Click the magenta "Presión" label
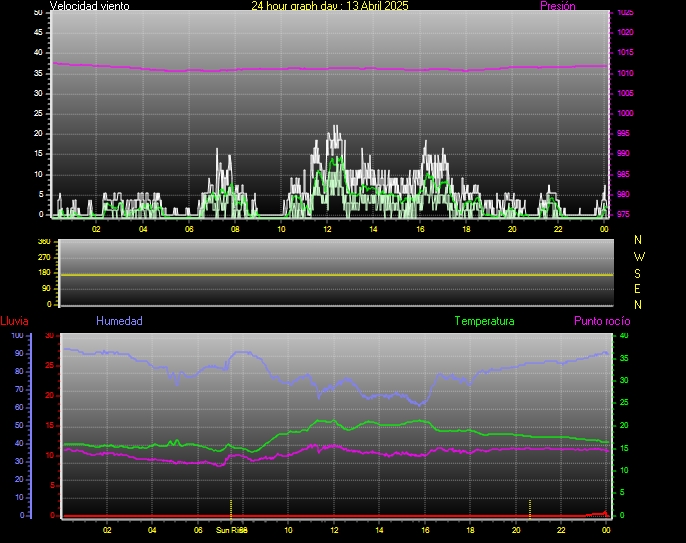The height and width of the screenshot is (543, 686). pos(558,6)
